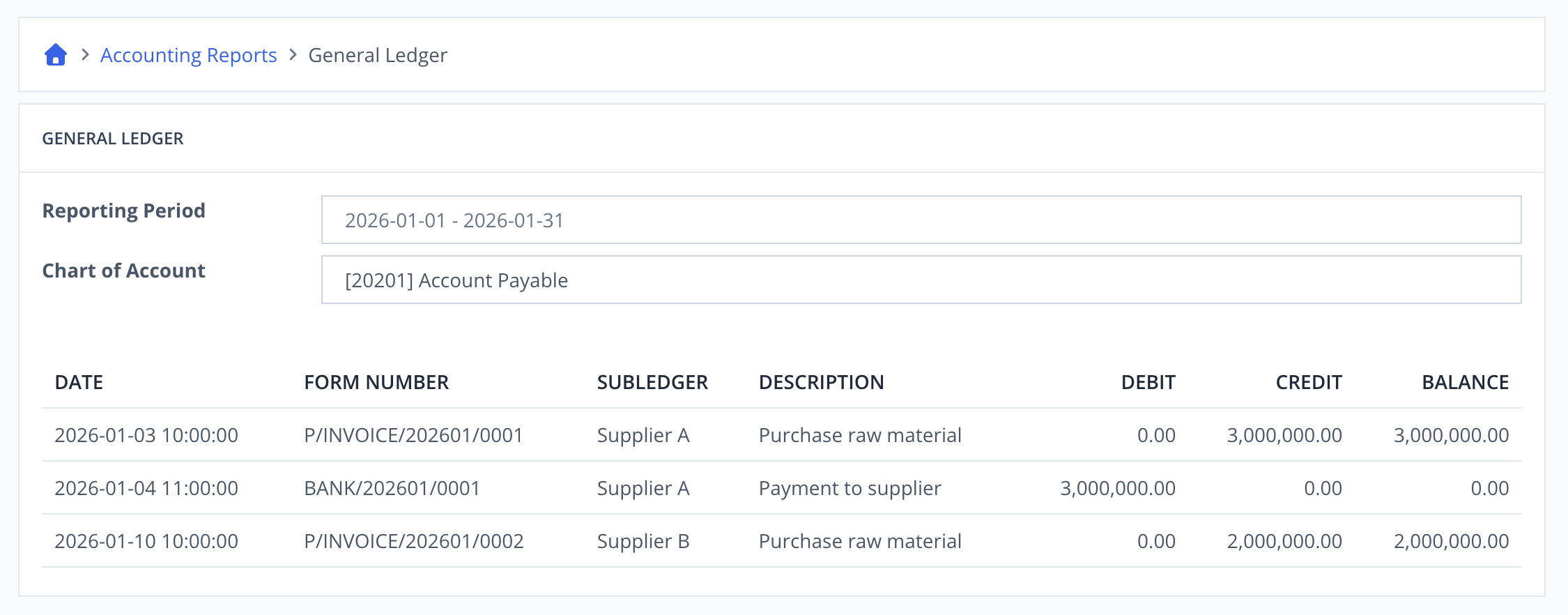
Task: Open form BANK/202601/0001
Action: click(392, 488)
